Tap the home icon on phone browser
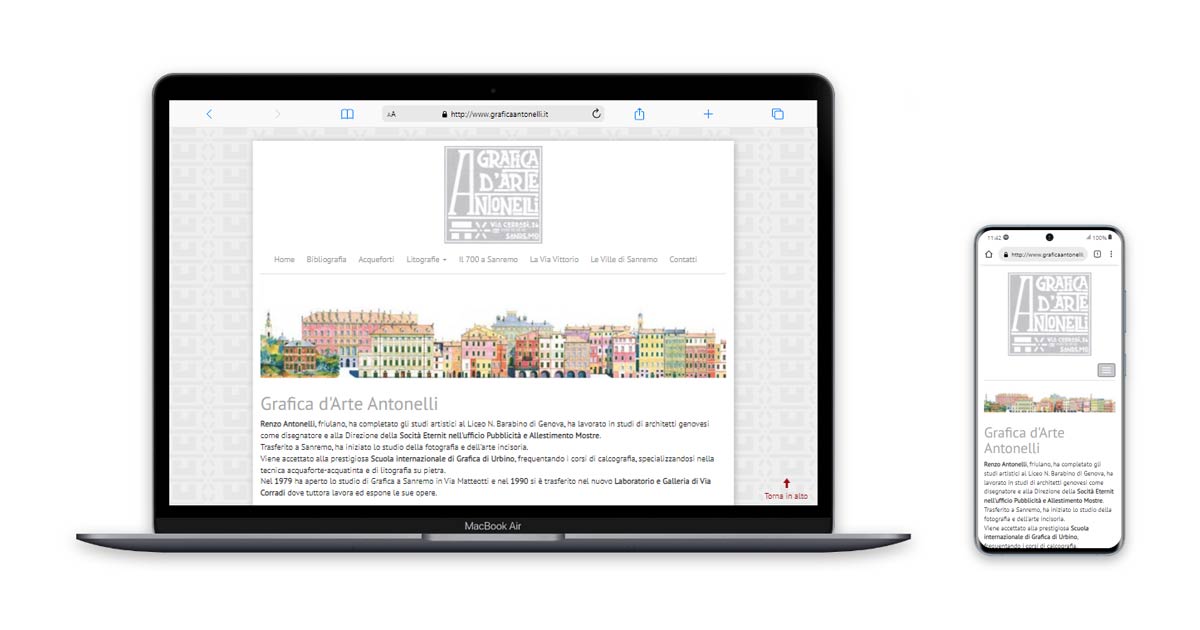1200x630 pixels. pos(989,255)
